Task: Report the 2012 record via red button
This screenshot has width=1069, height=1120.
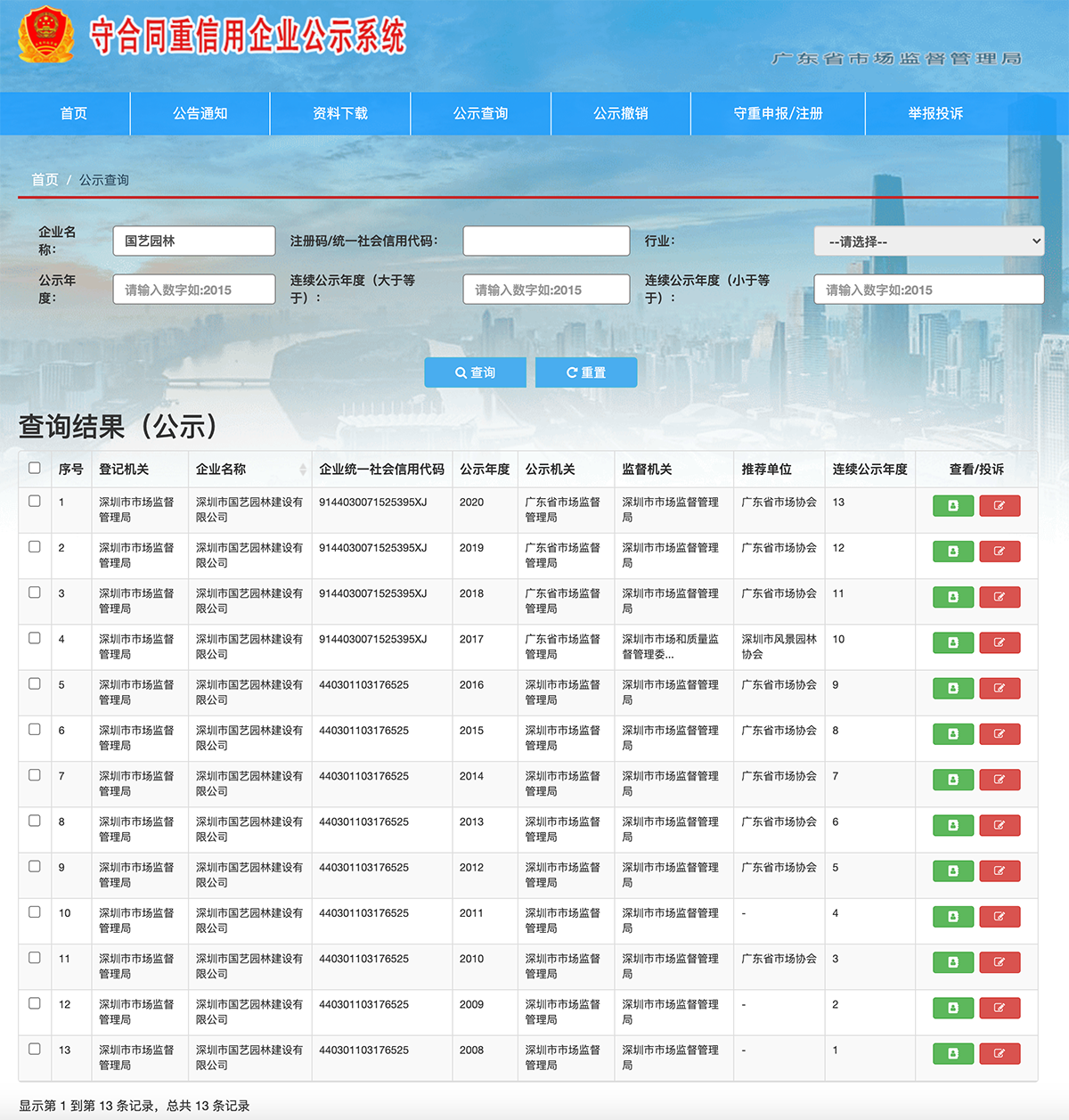Action: tap(1000, 871)
